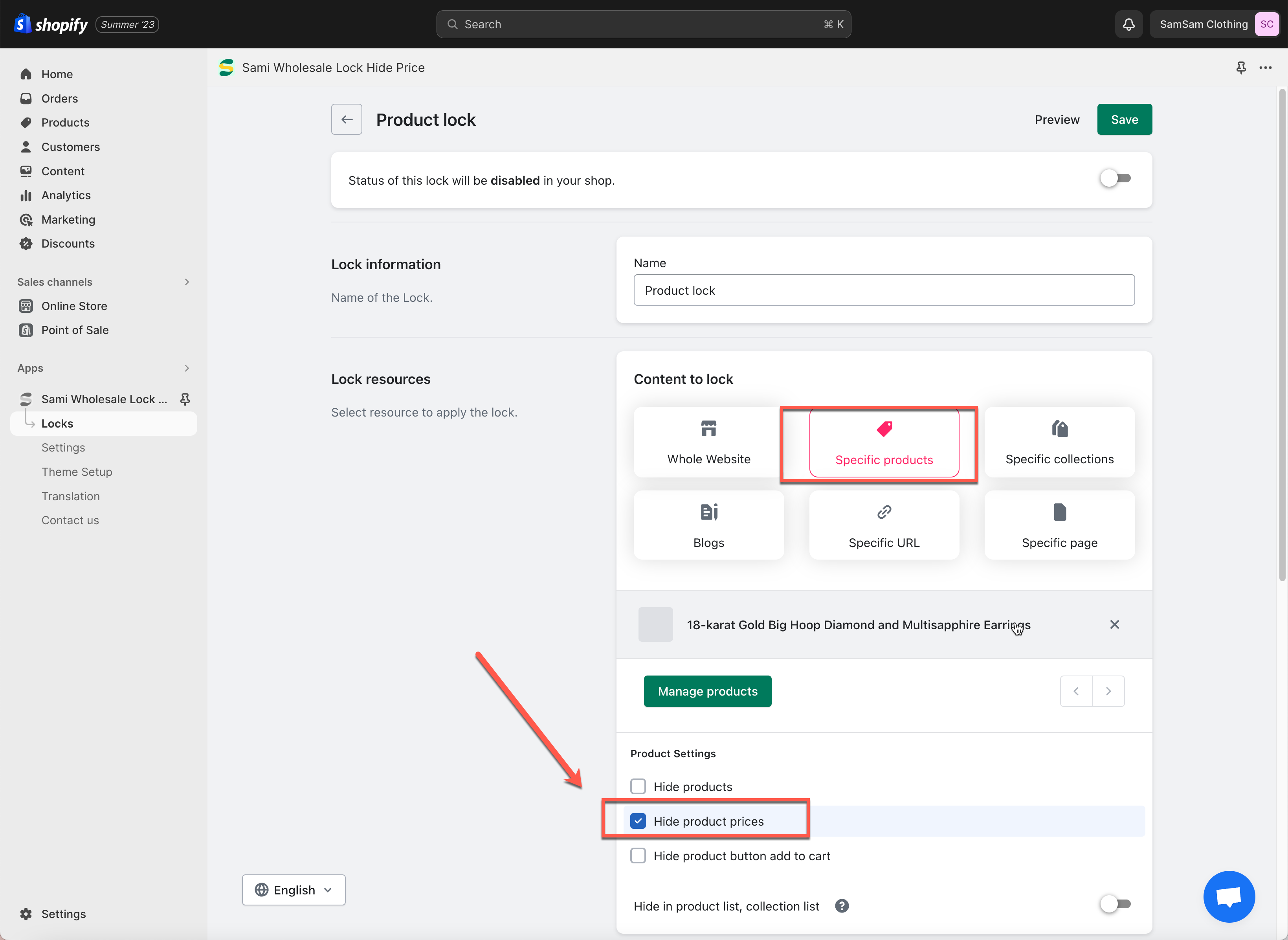Unpin Sami Wholesale Lock app in sidebar
This screenshot has height=940, width=1288.
click(x=185, y=399)
